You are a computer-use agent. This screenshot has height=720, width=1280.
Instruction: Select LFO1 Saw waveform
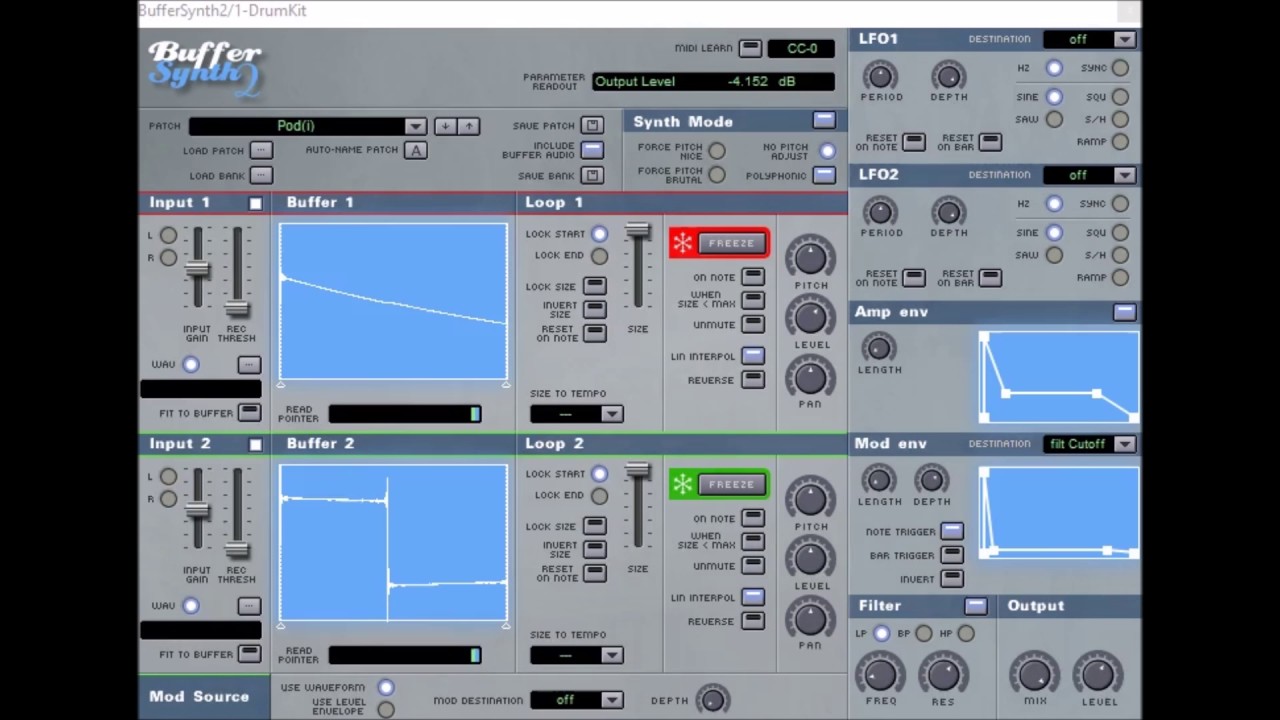(1054, 119)
